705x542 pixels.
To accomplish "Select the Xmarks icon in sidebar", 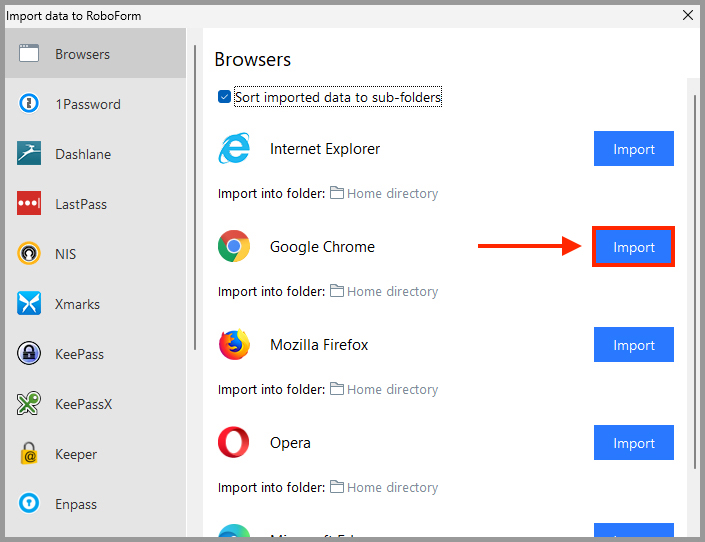I will (x=29, y=304).
